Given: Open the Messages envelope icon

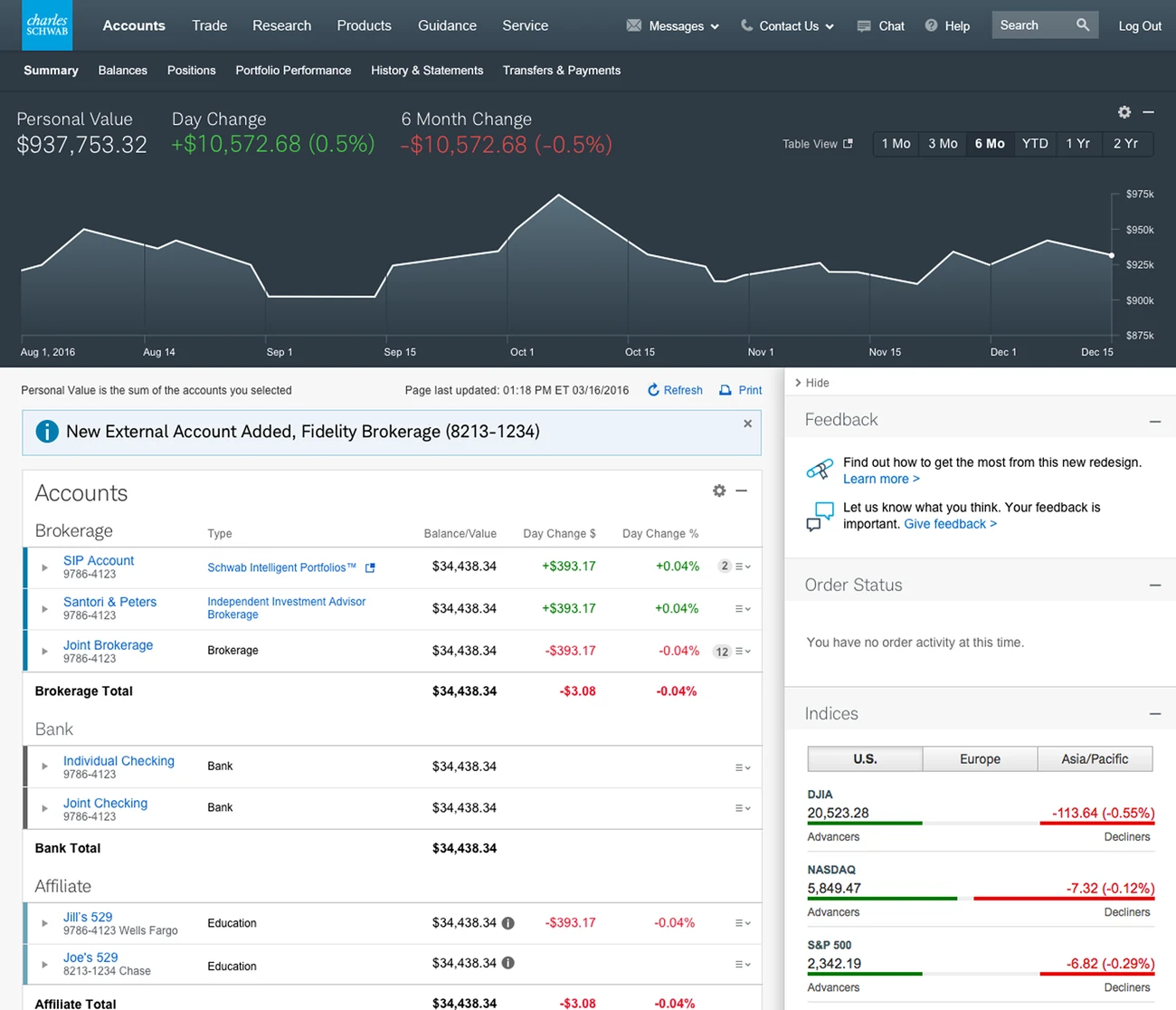Looking at the screenshot, I should (634, 25).
